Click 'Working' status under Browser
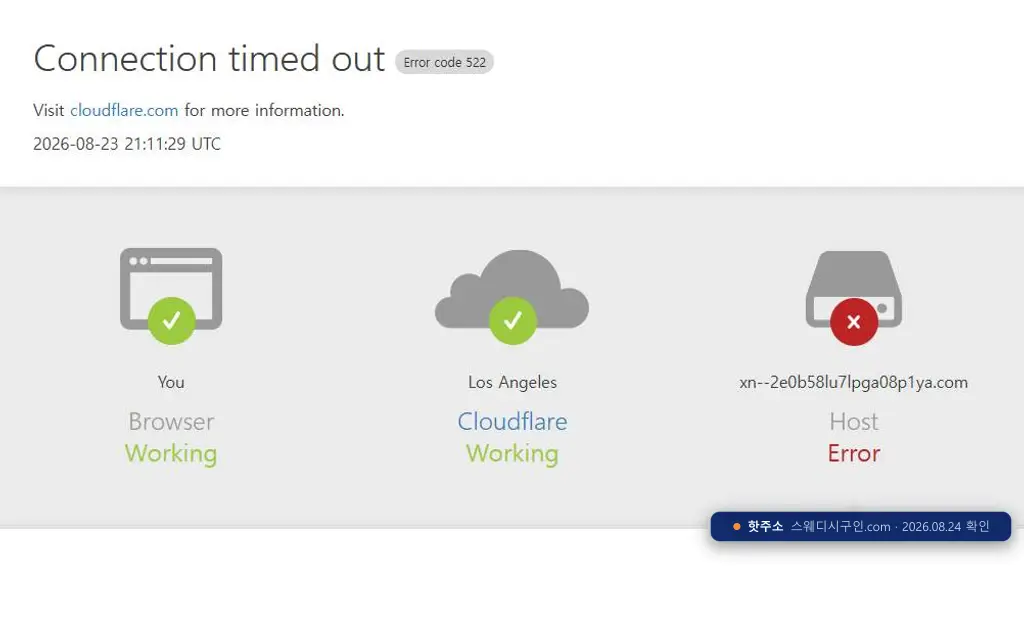This screenshot has width=1024, height=640. tap(171, 453)
